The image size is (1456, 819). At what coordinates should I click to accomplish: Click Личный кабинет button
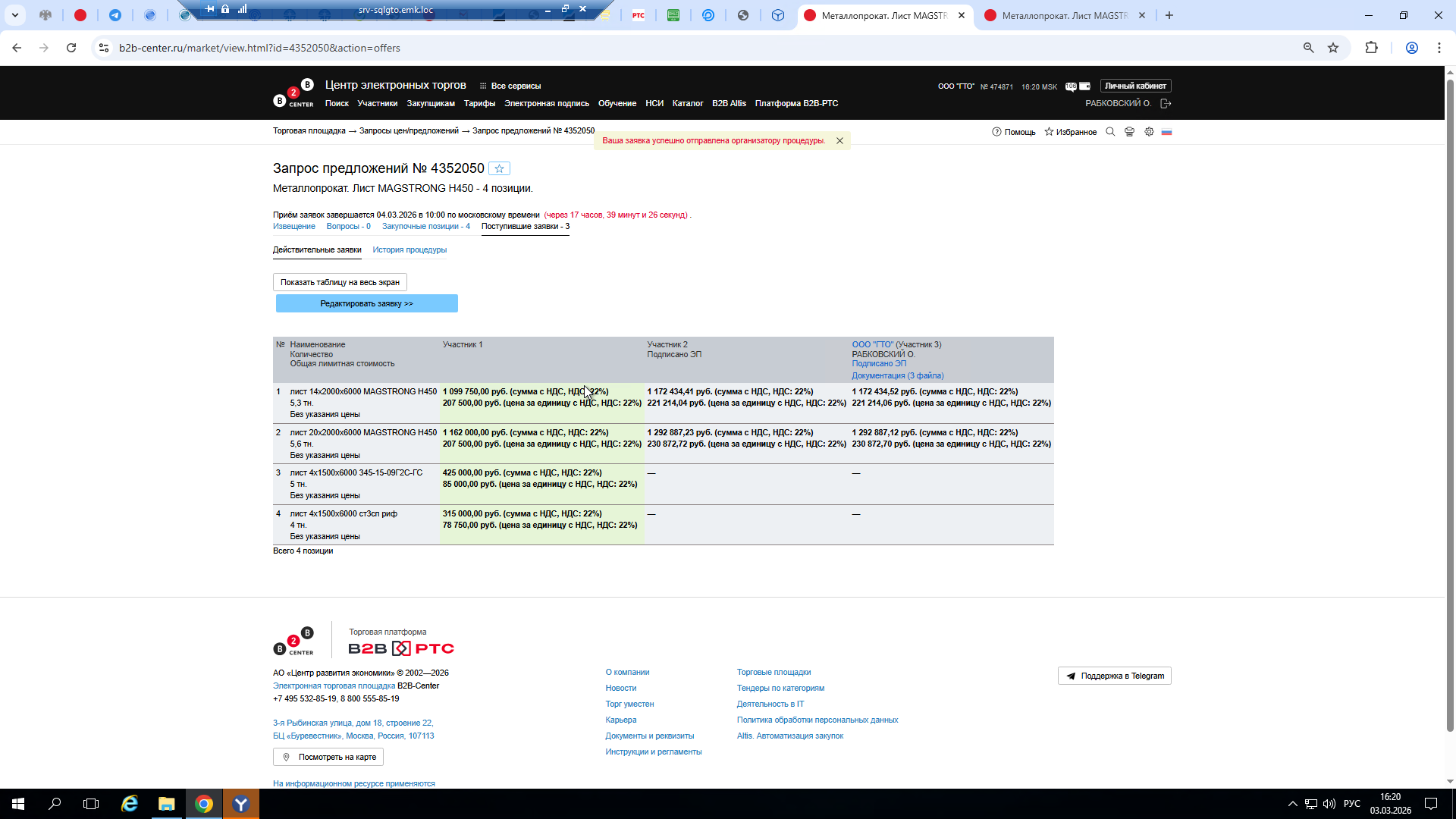click(x=1135, y=86)
